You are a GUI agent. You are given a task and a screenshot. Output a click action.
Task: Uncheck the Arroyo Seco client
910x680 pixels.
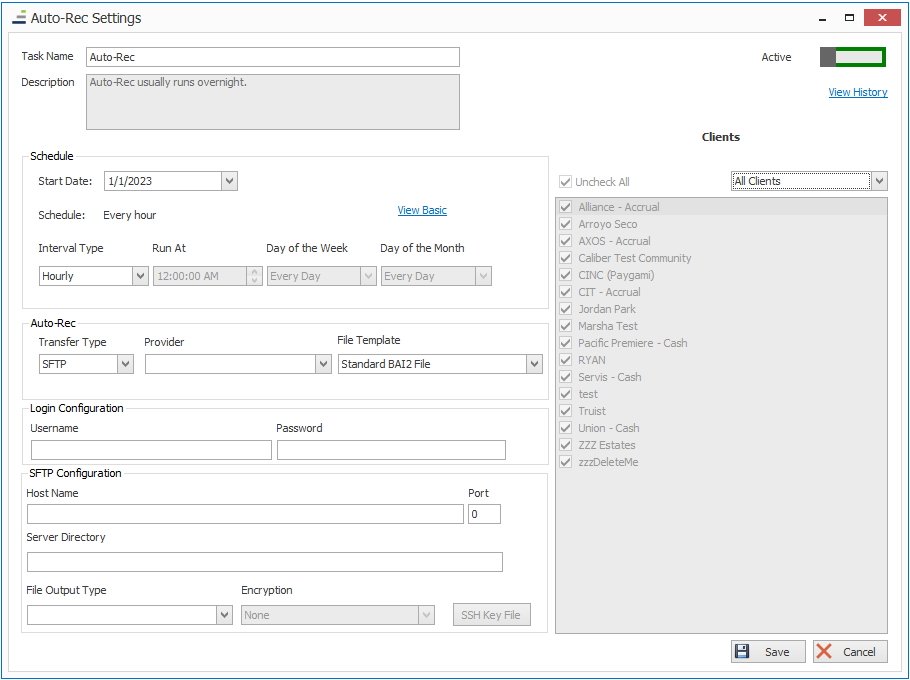pyautogui.click(x=566, y=224)
